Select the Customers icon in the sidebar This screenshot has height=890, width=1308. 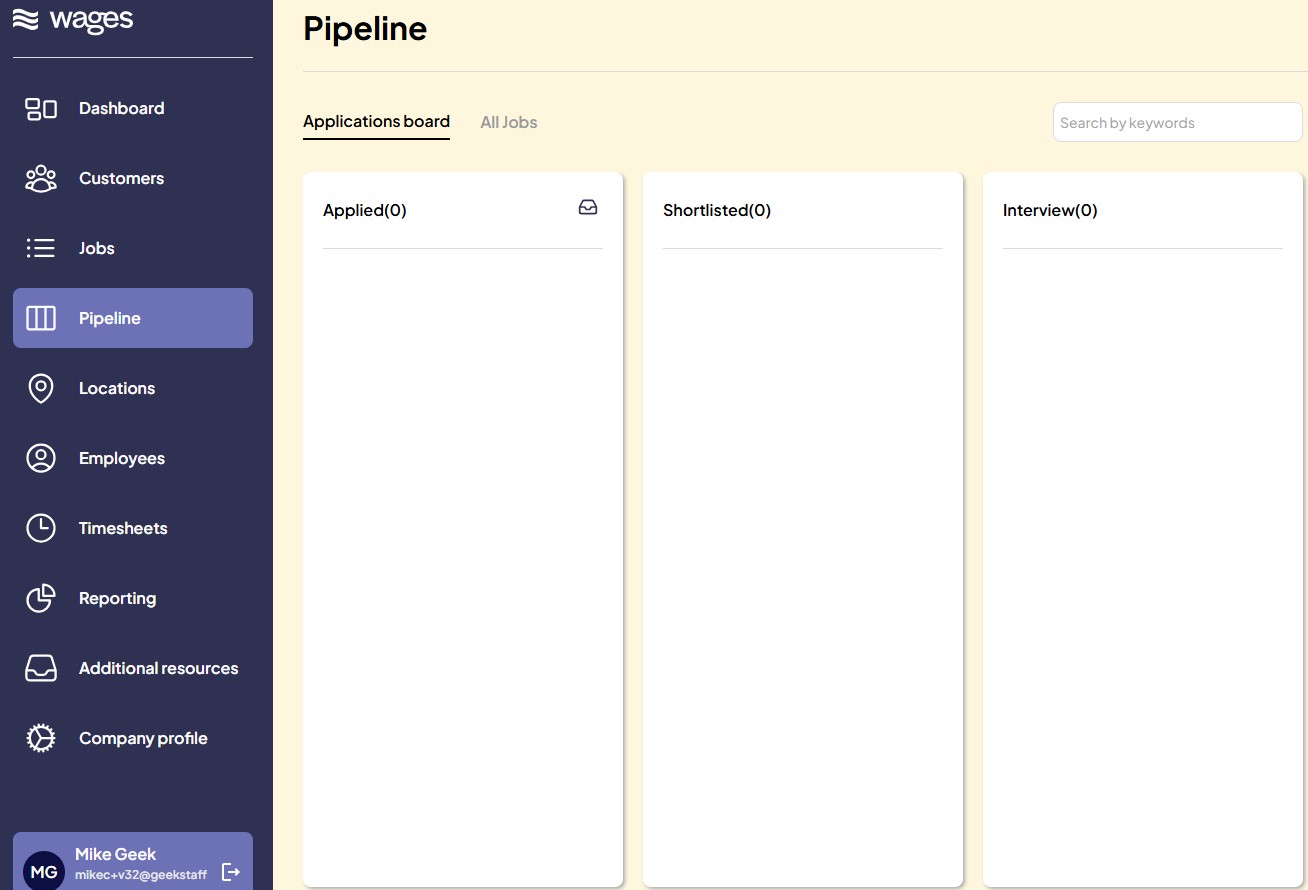pyautogui.click(x=40, y=178)
